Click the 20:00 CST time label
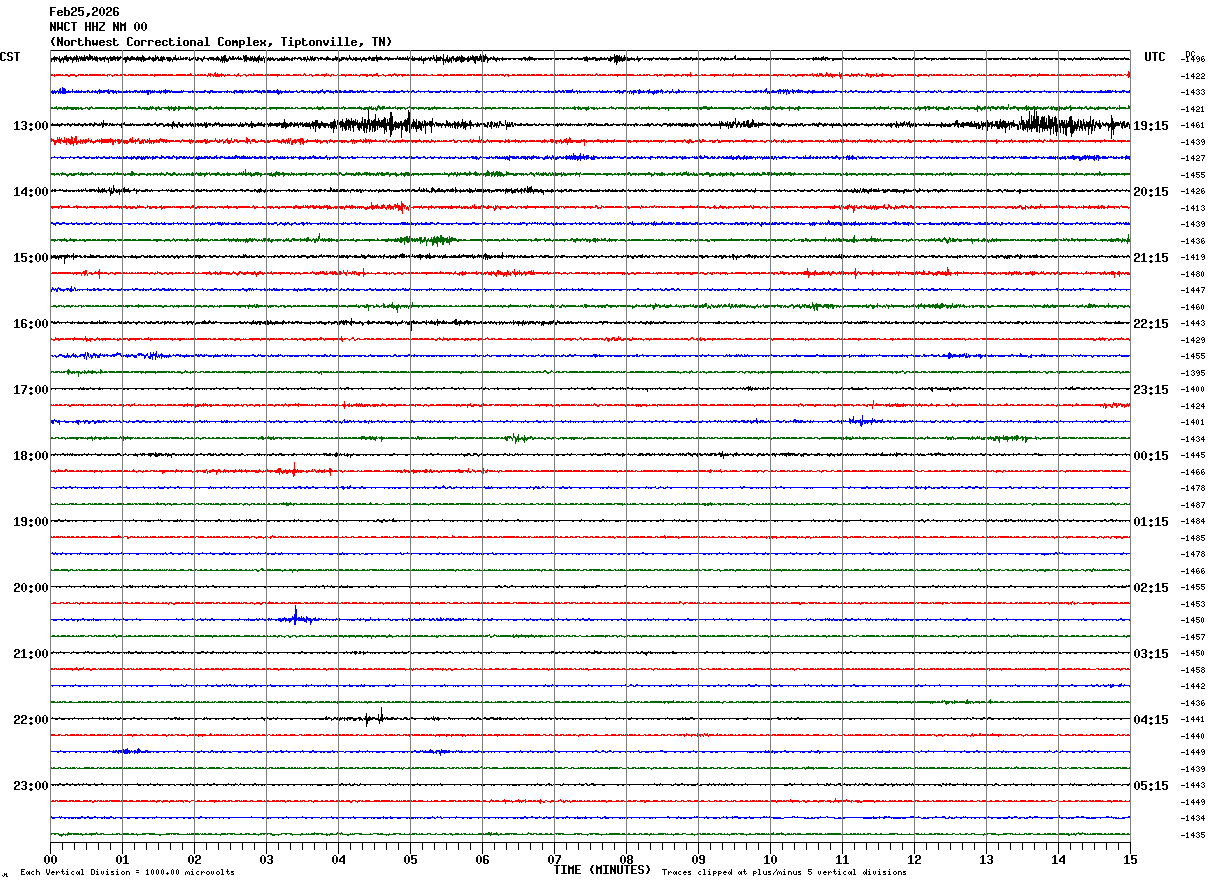Viewport: 1210px width, 886px height. (30, 588)
